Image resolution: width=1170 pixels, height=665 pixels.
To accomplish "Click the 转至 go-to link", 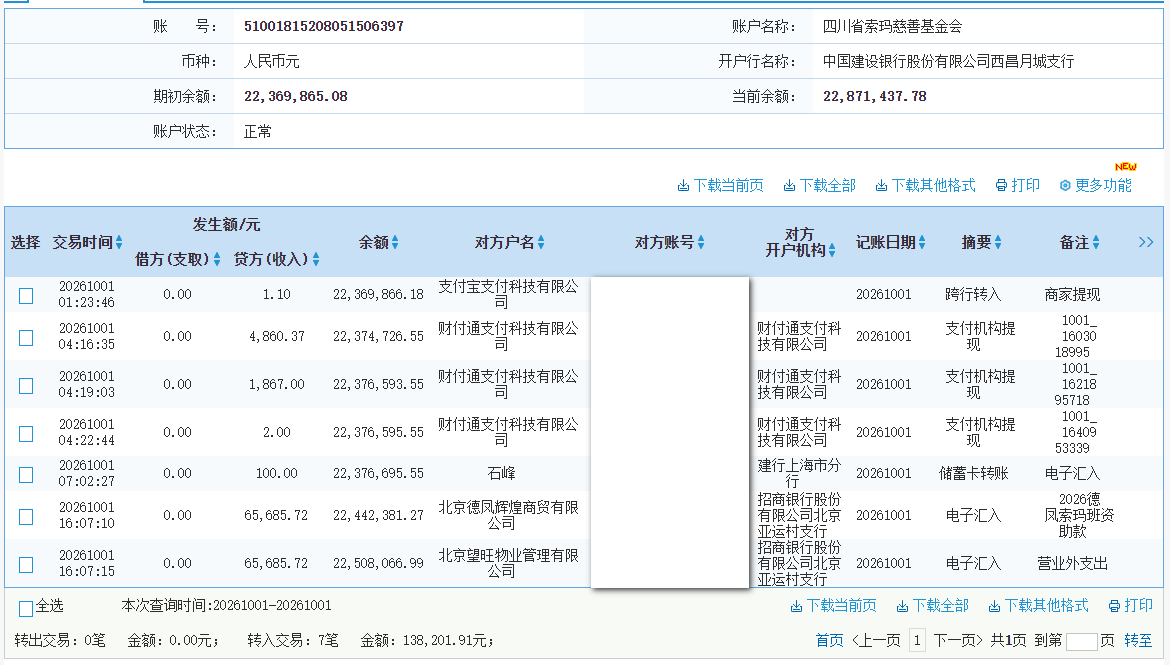I will point(1138,640).
